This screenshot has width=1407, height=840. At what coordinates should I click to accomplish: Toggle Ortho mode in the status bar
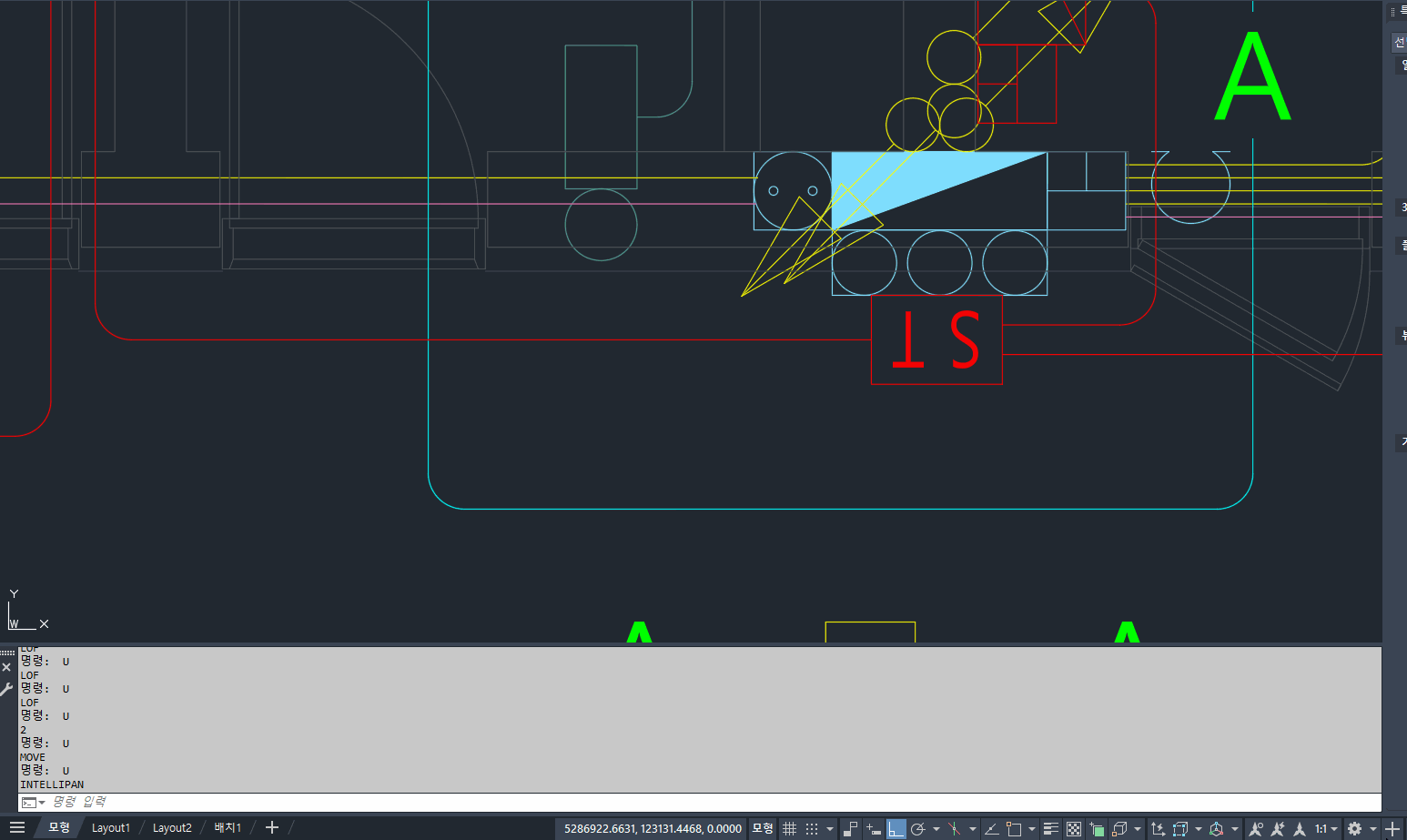pyautogui.click(x=896, y=828)
